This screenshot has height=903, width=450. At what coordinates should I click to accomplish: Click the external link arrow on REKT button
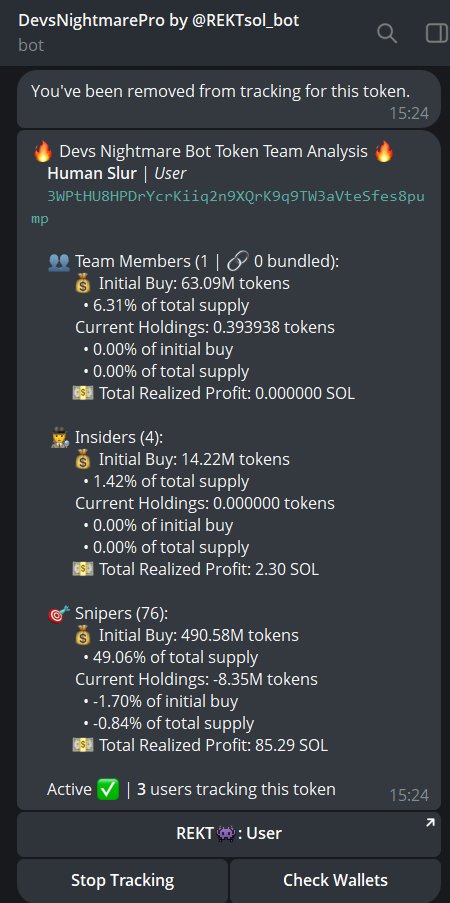pos(430,824)
